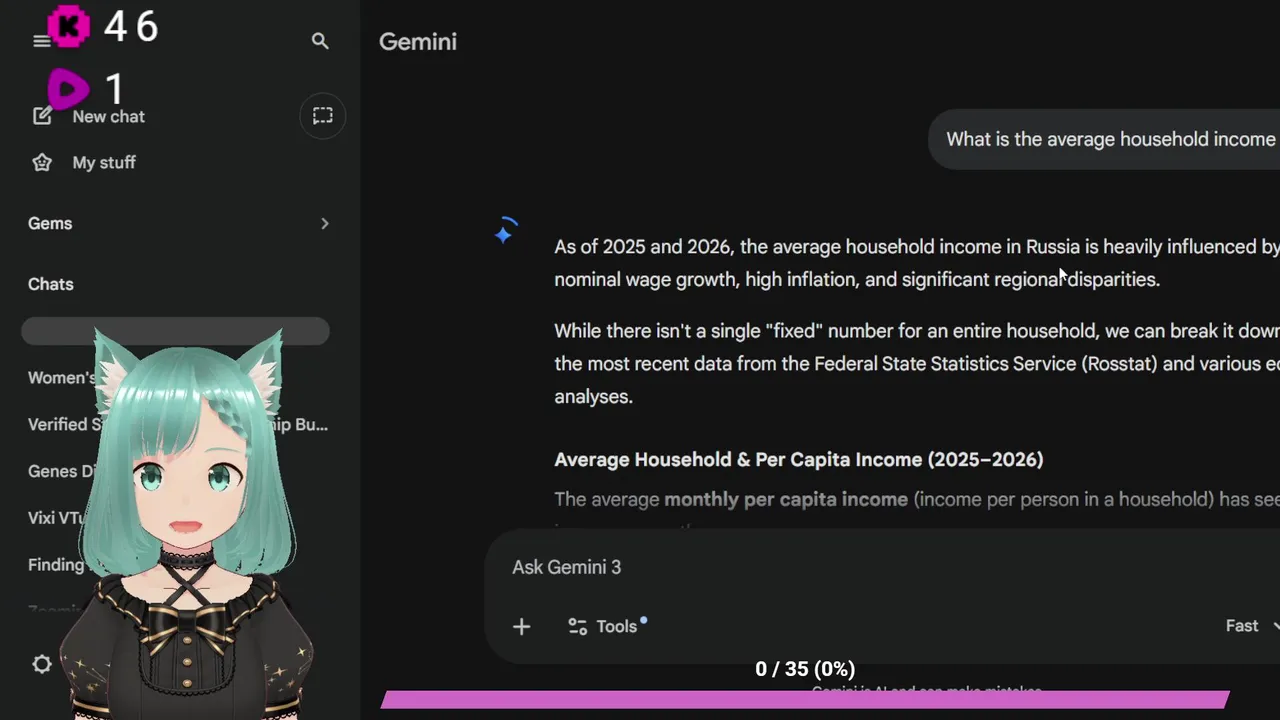1280x720 pixels.
Task: Click the household income prompt bubble
Action: pyautogui.click(x=1110, y=139)
